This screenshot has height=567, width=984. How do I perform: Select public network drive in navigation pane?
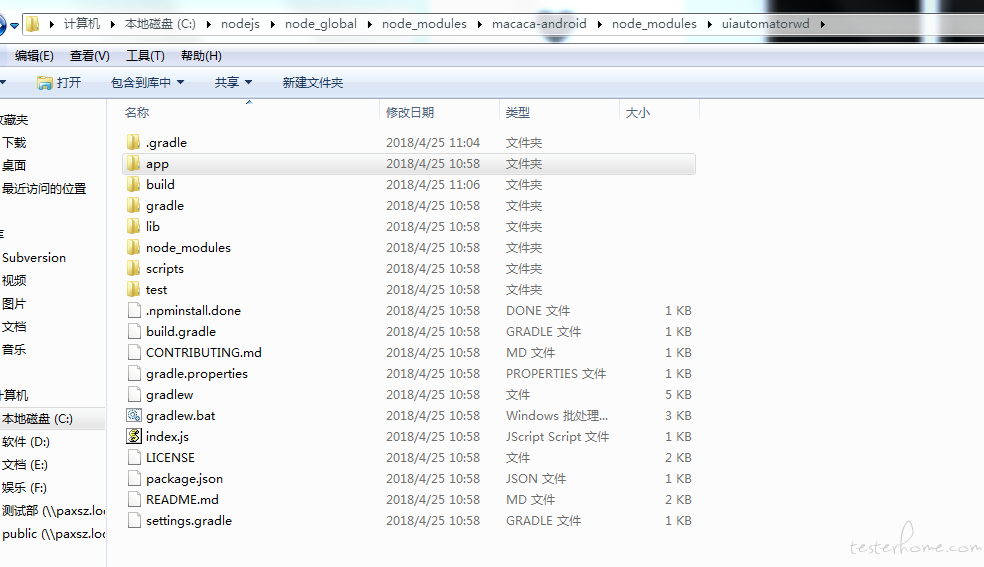click(x=53, y=534)
